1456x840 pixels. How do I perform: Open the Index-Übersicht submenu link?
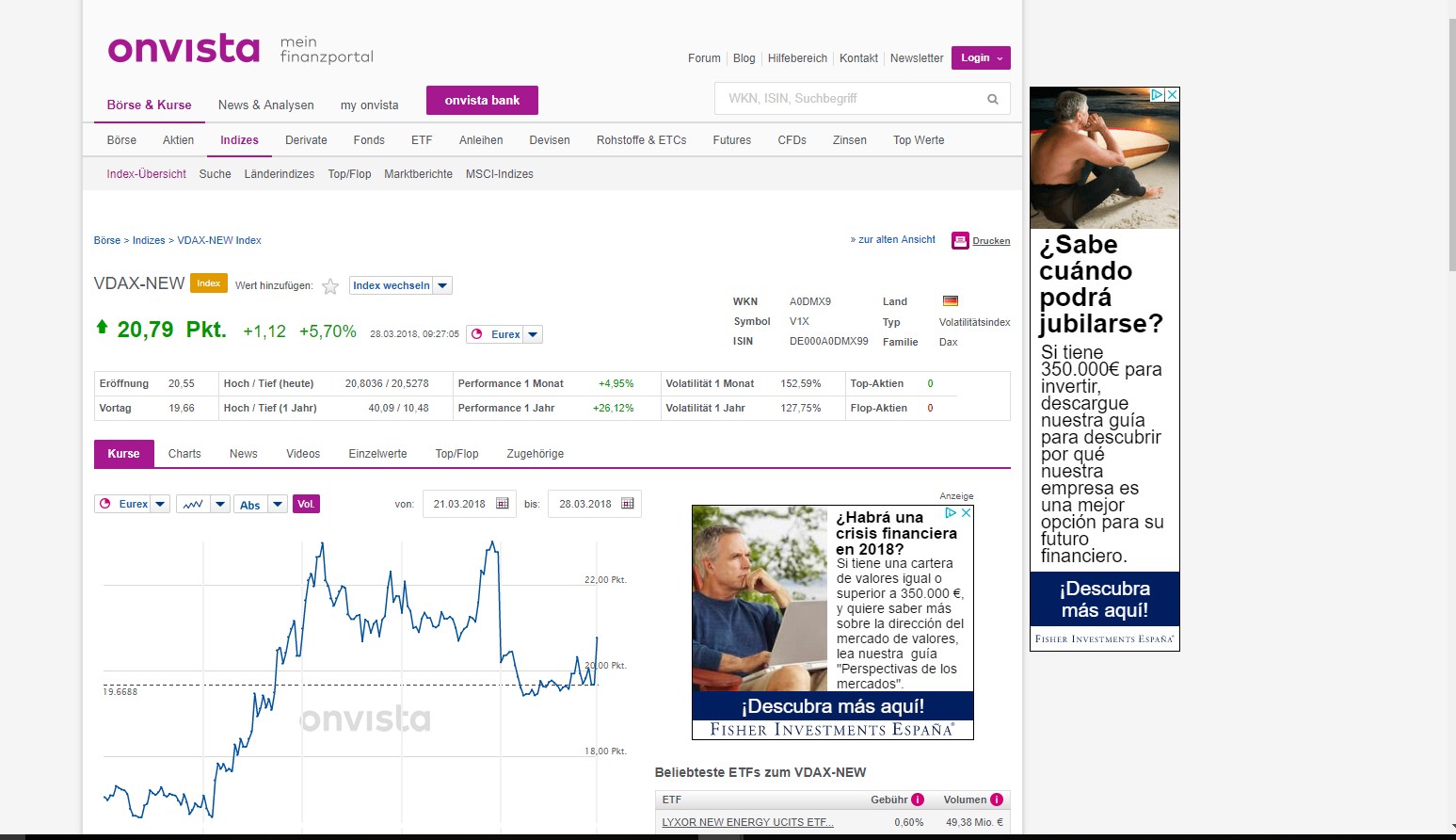[147, 174]
